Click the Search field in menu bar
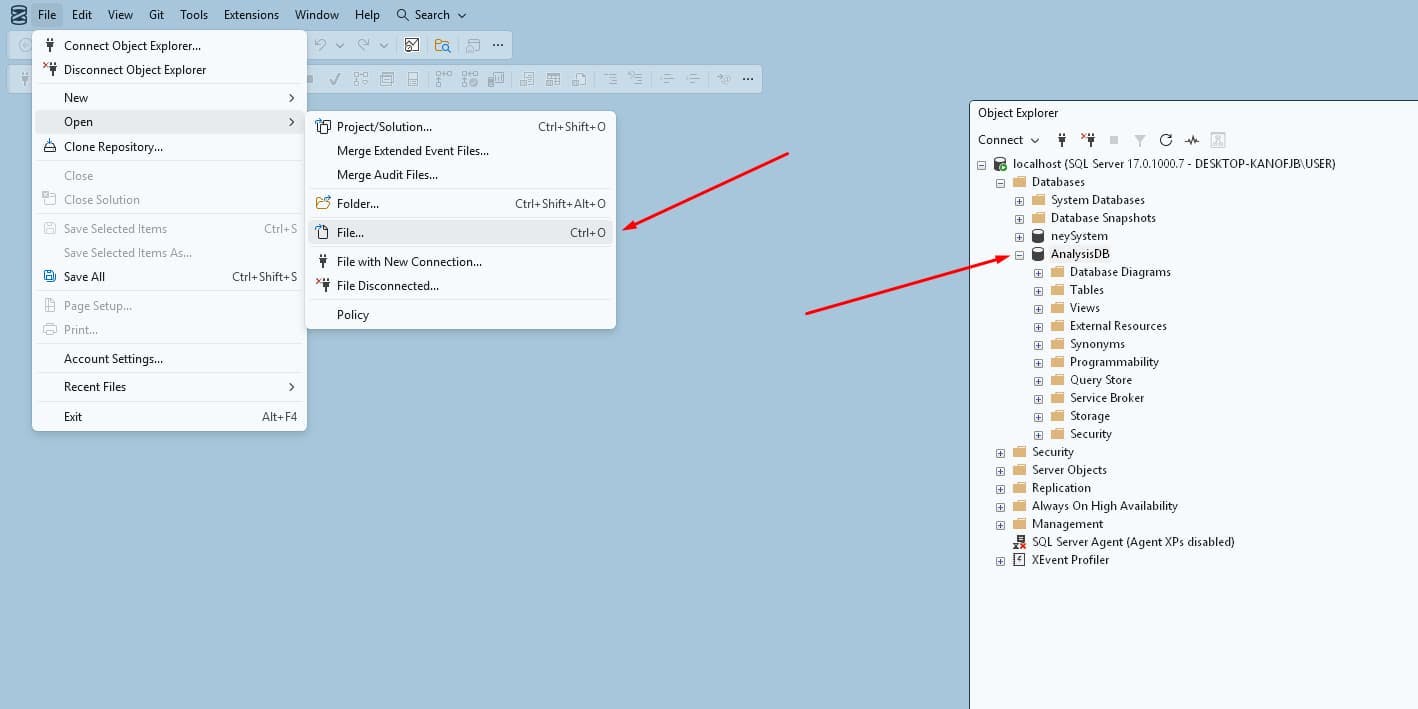This screenshot has height=709, width=1418. point(431,15)
